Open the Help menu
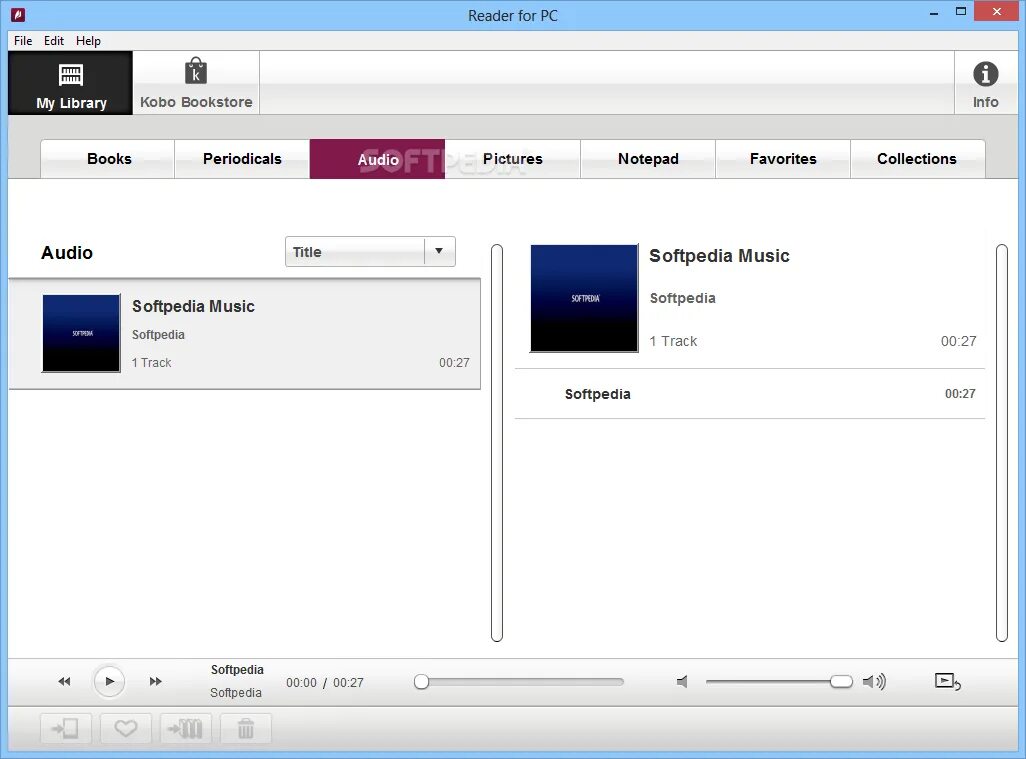The width and height of the screenshot is (1026, 759). pyautogui.click(x=88, y=41)
